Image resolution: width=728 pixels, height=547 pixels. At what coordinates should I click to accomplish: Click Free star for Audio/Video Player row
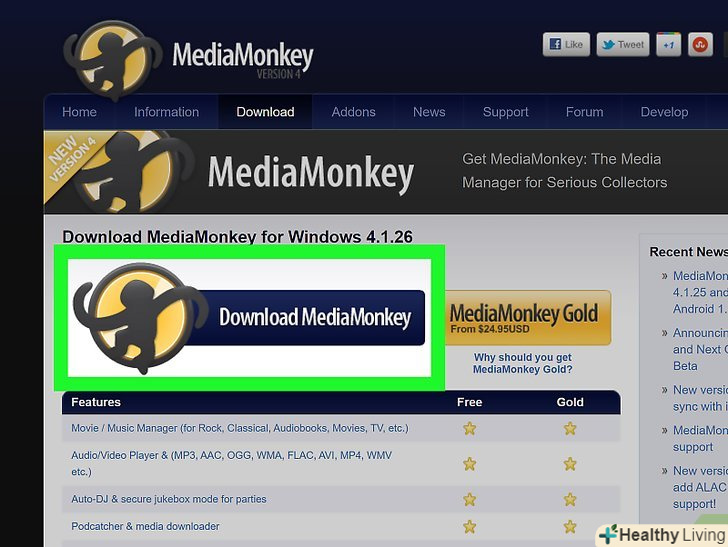click(x=469, y=463)
